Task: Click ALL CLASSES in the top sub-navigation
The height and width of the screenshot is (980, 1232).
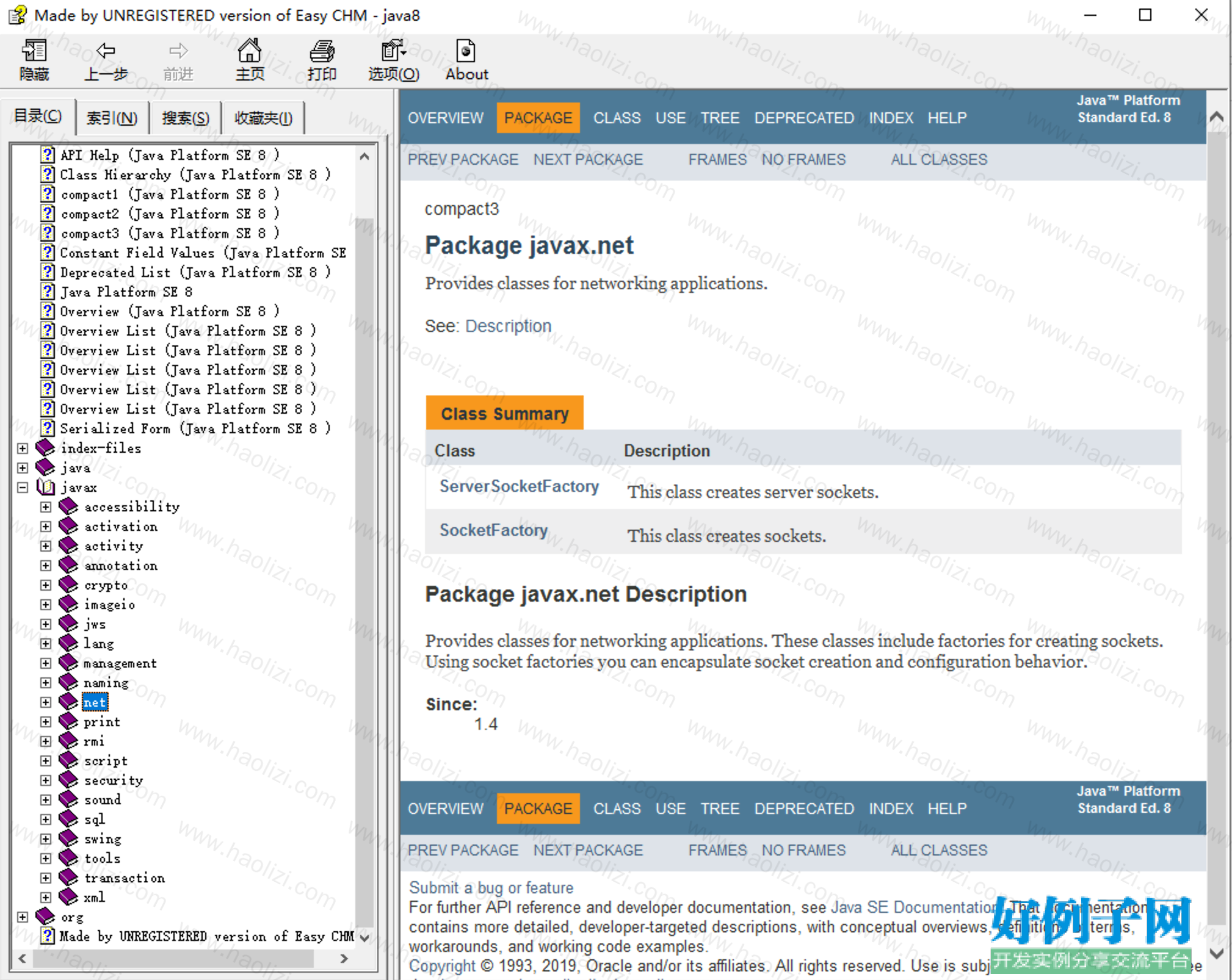Action: coord(939,159)
